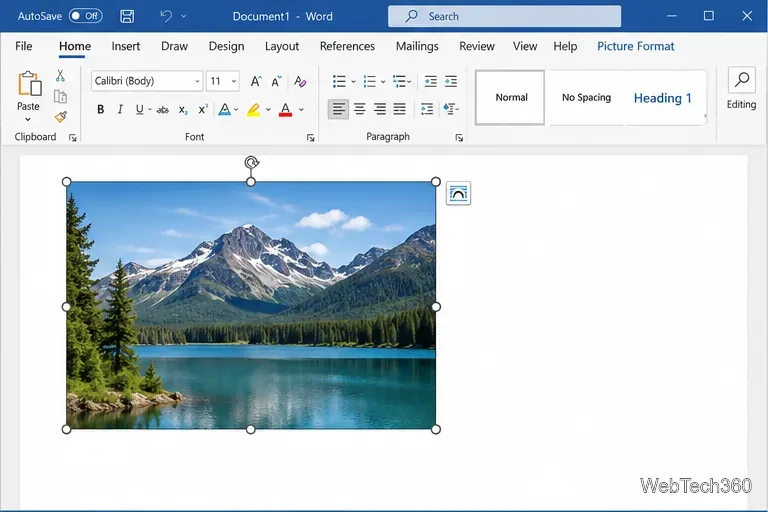Open the Clipboard pane launcher

(x=72, y=138)
